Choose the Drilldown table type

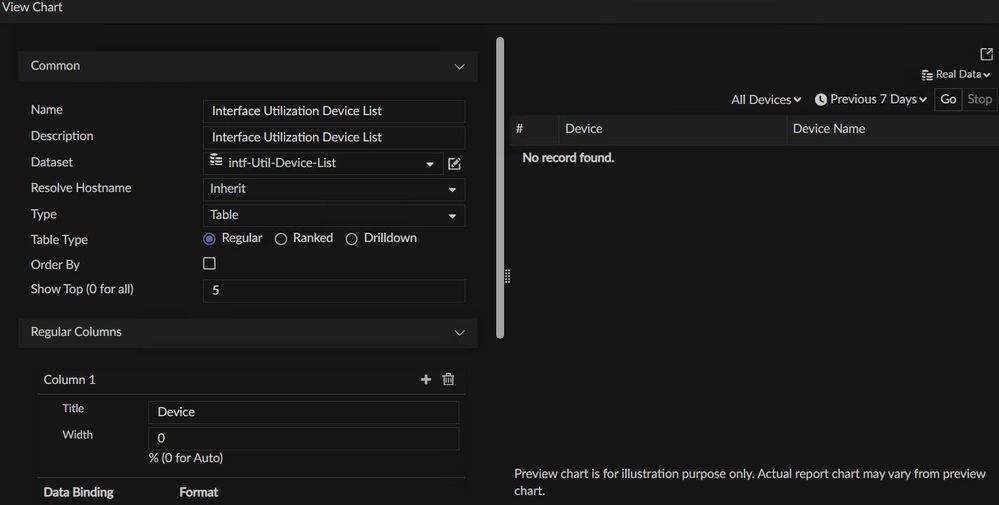point(351,239)
